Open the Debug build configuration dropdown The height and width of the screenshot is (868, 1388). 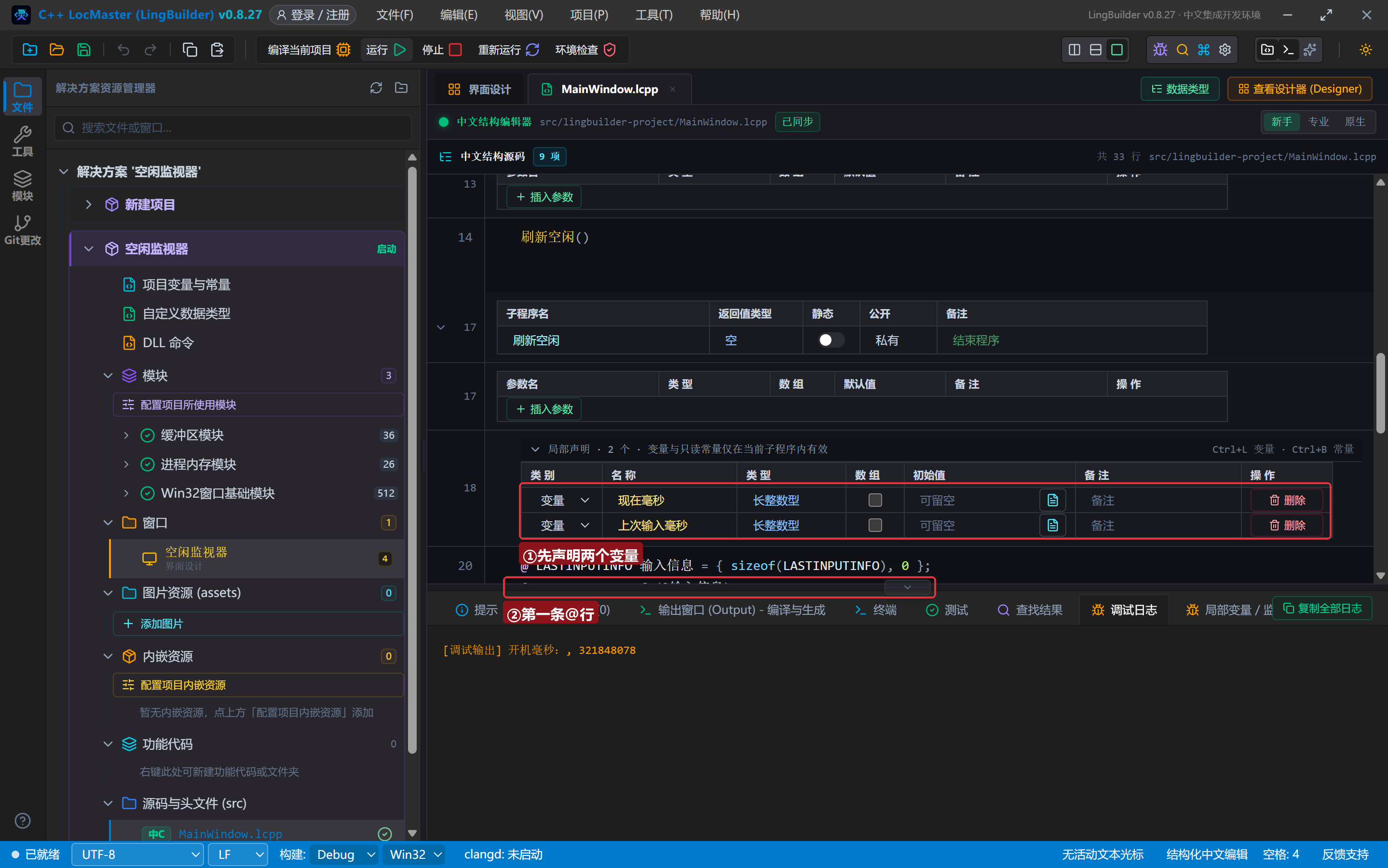point(344,854)
